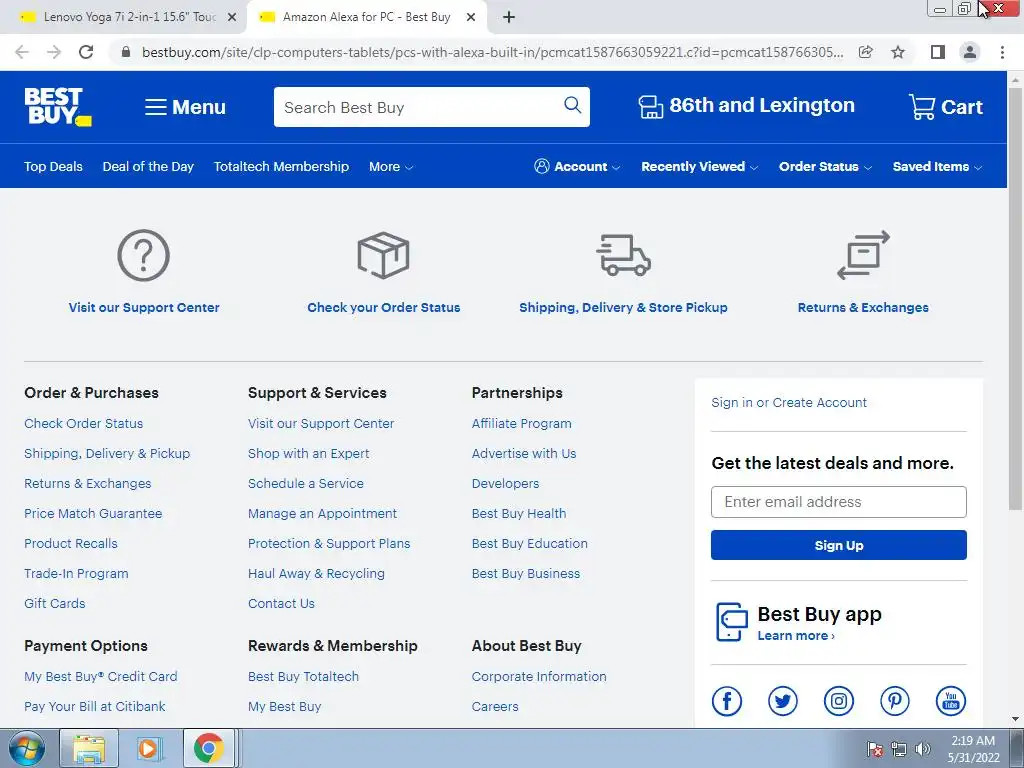
Task: Click the Enter email address field
Action: point(839,502)
